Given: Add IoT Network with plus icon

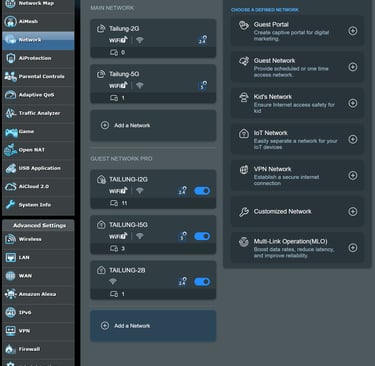Looking at the screenshot, I should point(353,139).
